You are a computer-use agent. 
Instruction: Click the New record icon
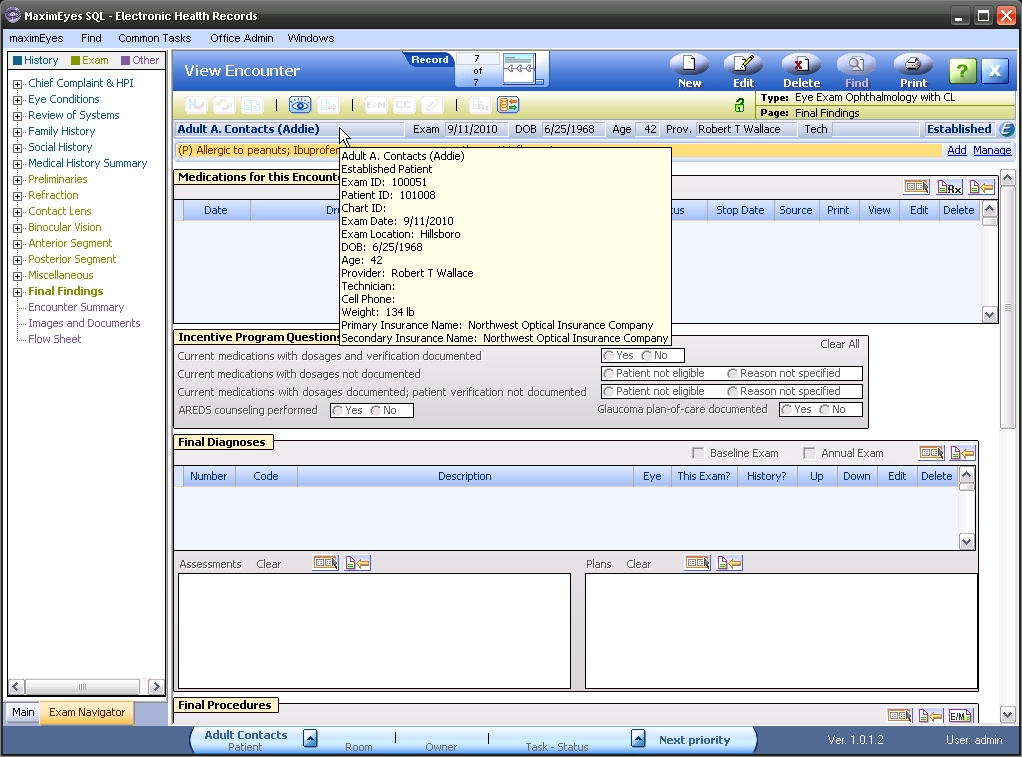(689, 65)
